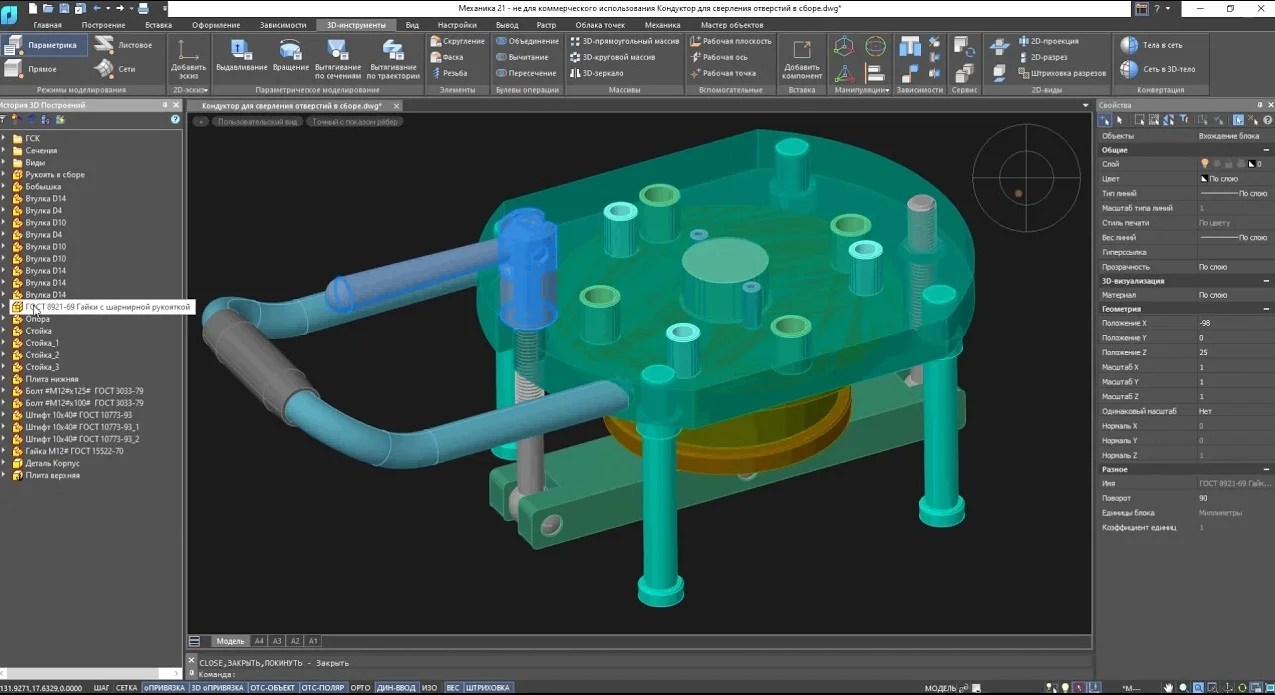Select the 3D-зеркало mirror tool
1275x695 pixels.
point(596,73)
